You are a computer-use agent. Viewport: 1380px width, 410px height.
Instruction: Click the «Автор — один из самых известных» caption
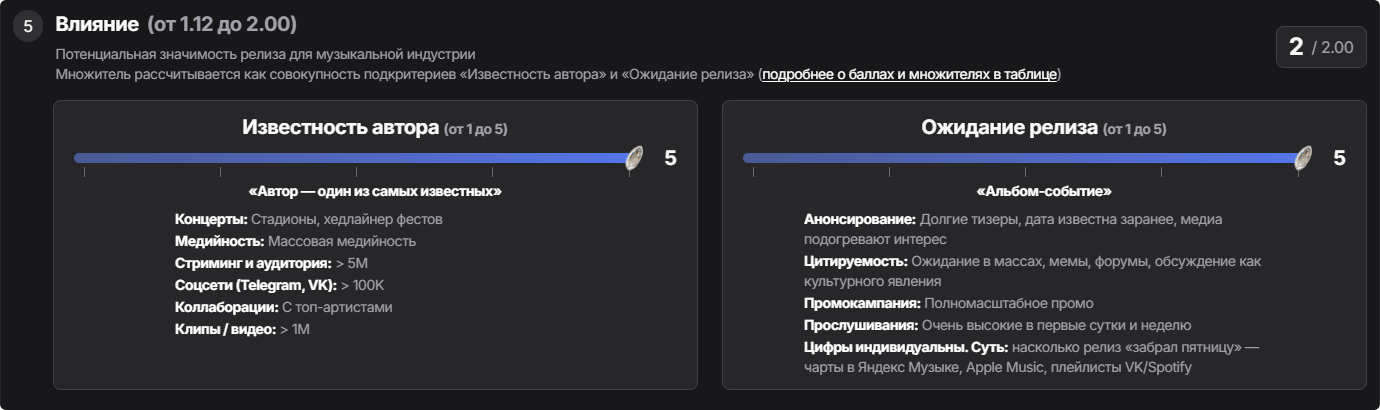[375, 191]
